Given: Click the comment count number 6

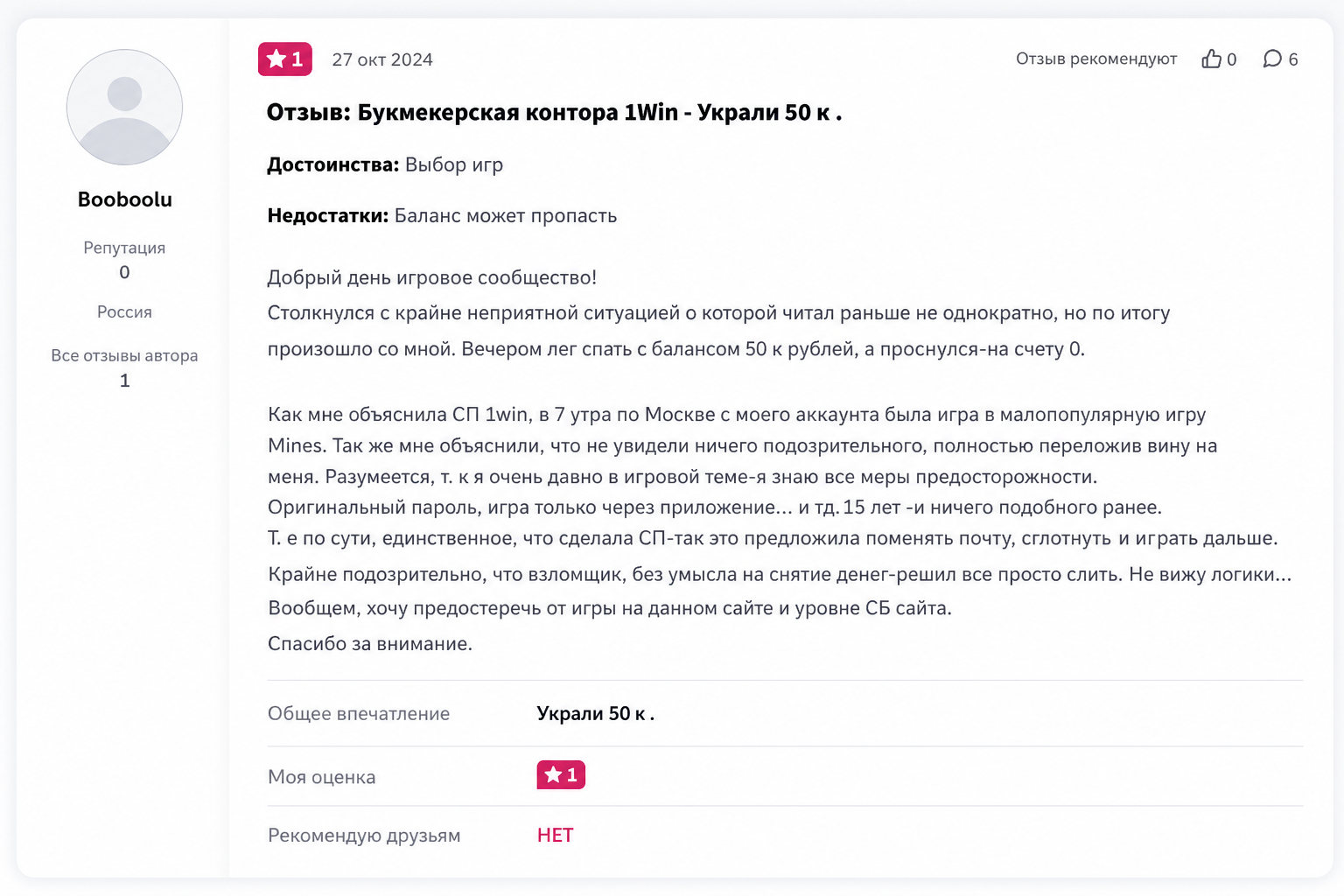Looking at the screenshot, I should [x=1293, y=59].
